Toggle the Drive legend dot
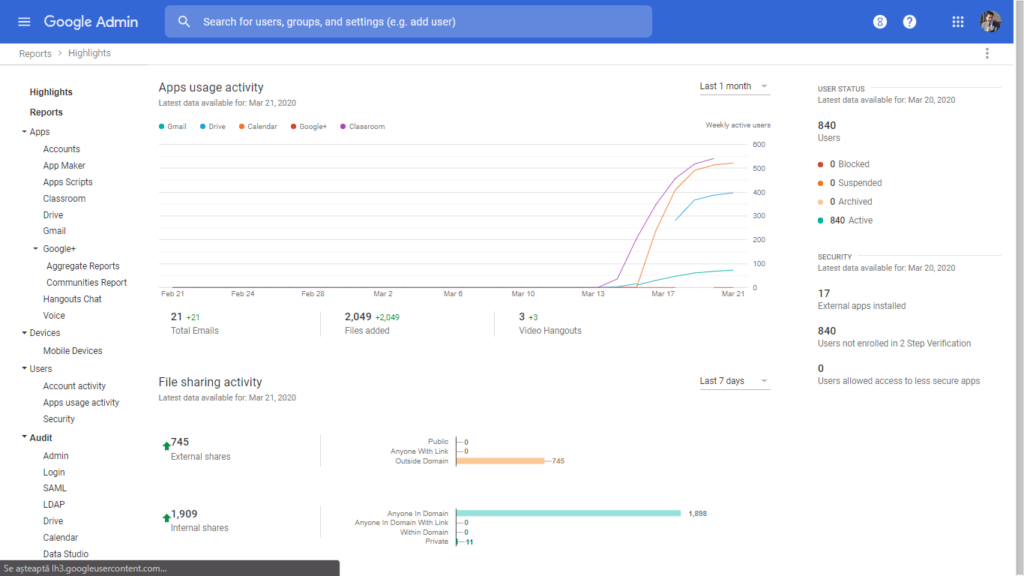The height and width of the screenshot is (576, 1024). click(202, 127)
